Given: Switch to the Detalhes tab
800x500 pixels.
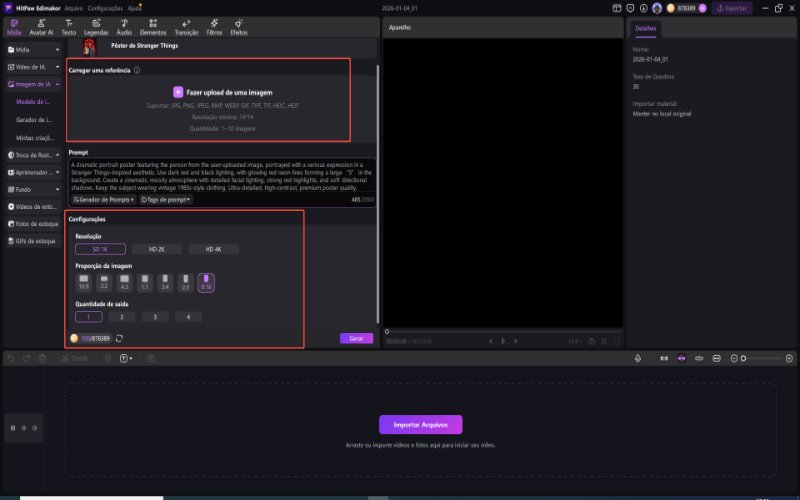Looking at the screenshot, I should point(645,29).
